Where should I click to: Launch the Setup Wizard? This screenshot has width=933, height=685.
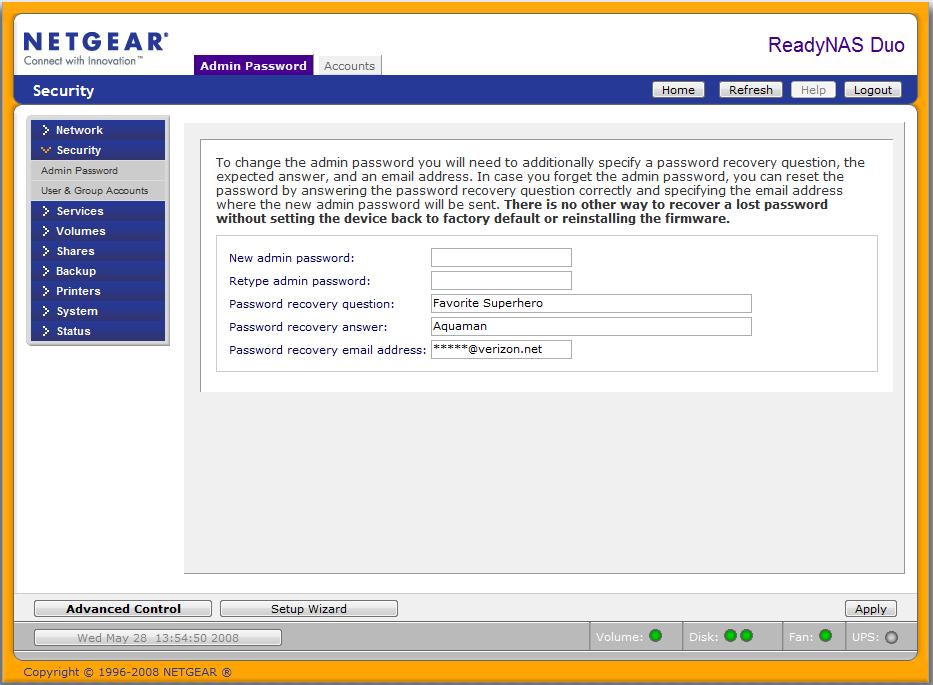(x=309, y=609)
